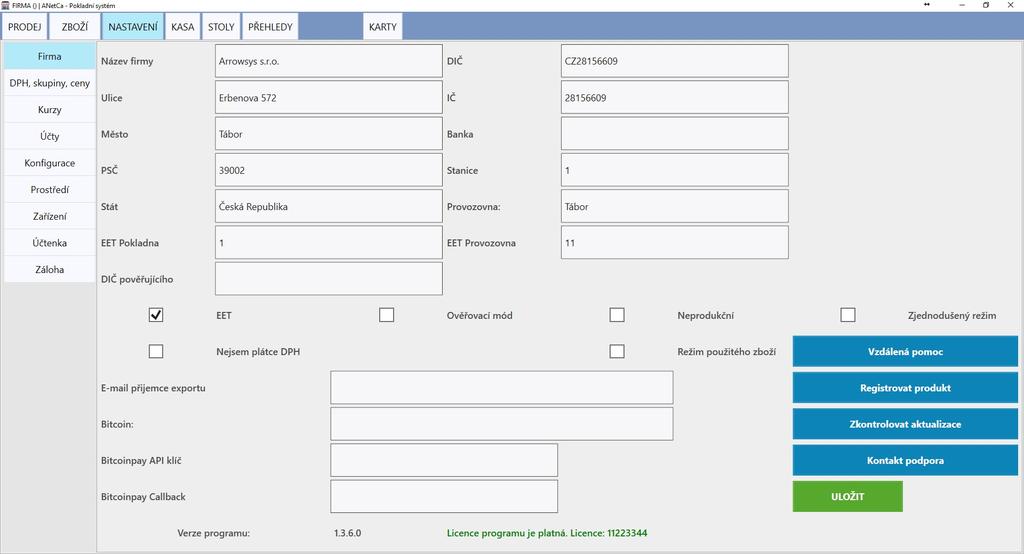Open the Účty section
1024x554 pixels.
(x=50, y=136)
